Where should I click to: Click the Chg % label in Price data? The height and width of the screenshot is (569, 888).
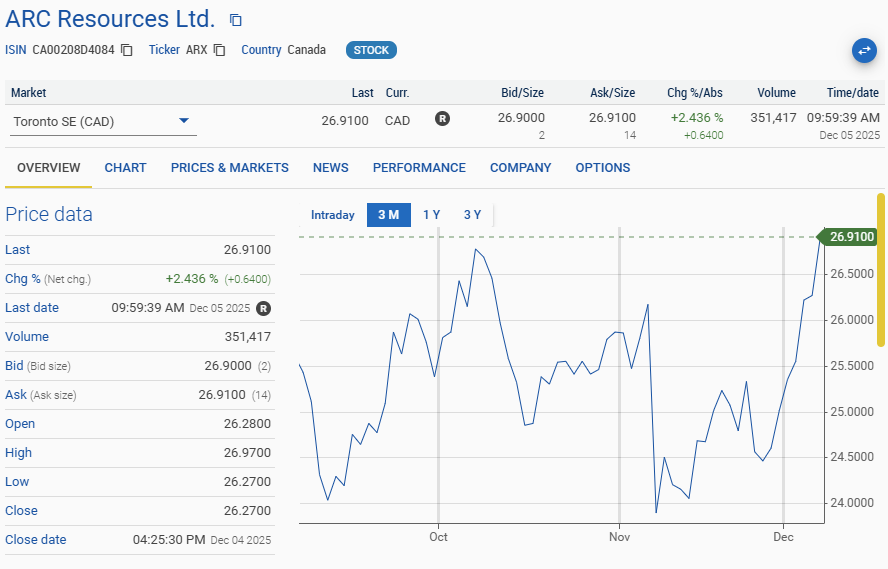[x=23, y=279]
